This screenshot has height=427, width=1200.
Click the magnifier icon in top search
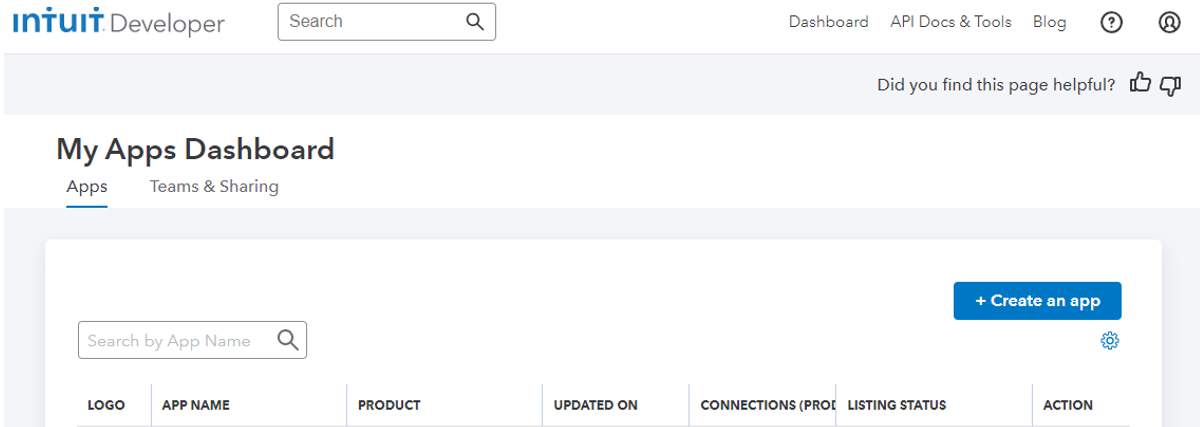[x=475, y=22]
